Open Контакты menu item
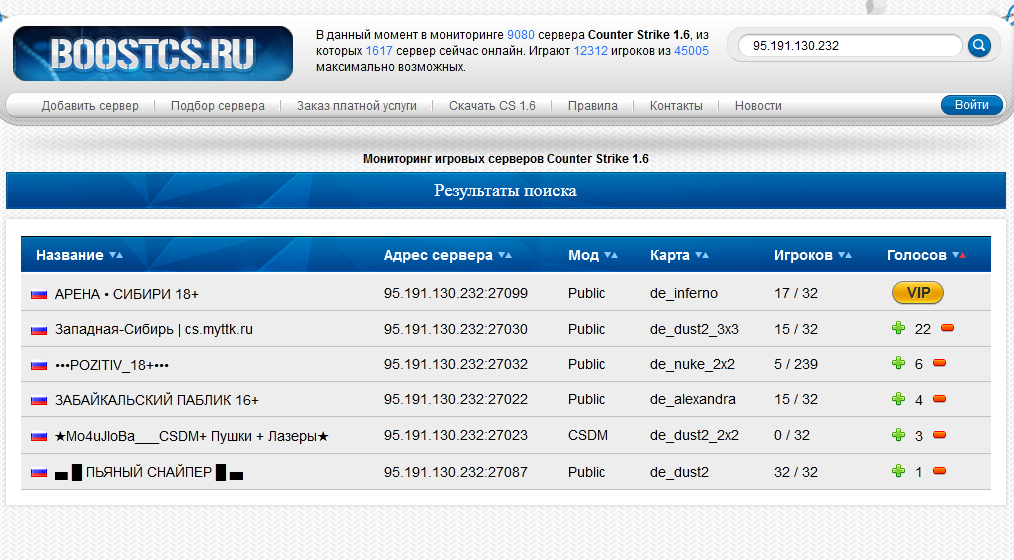 pos(676,105)
